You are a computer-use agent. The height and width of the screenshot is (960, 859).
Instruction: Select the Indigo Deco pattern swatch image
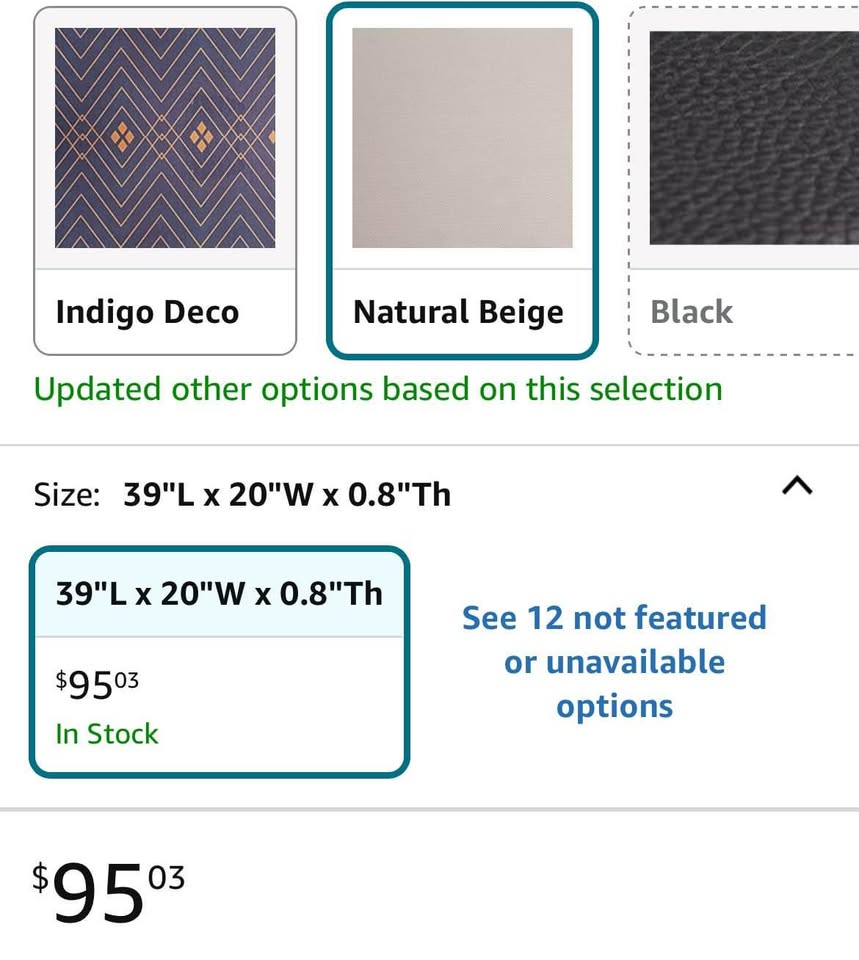point(165,138)
